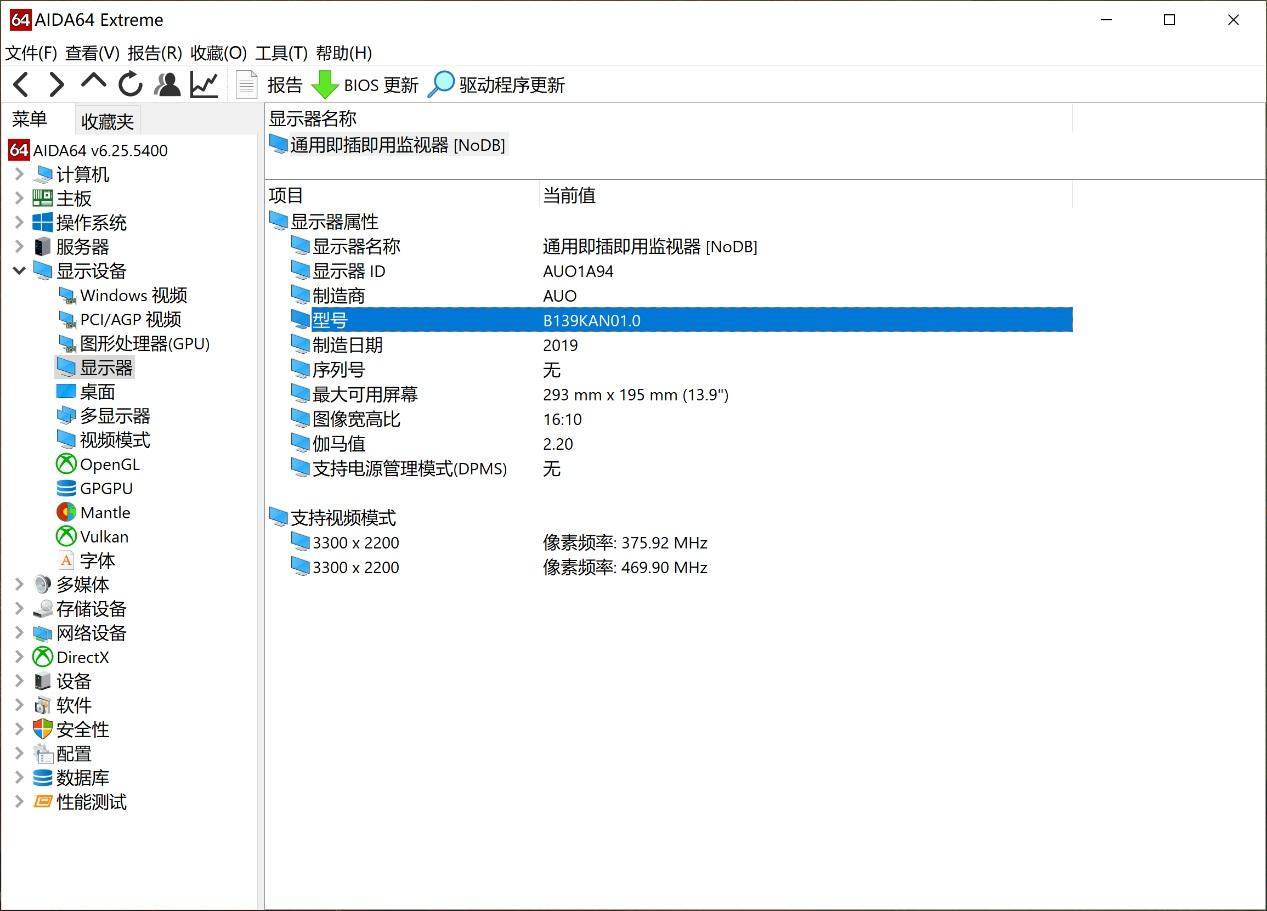1267x911 pixels.
Task: Select the 显示器 ID row
Action: coord(669,271)
